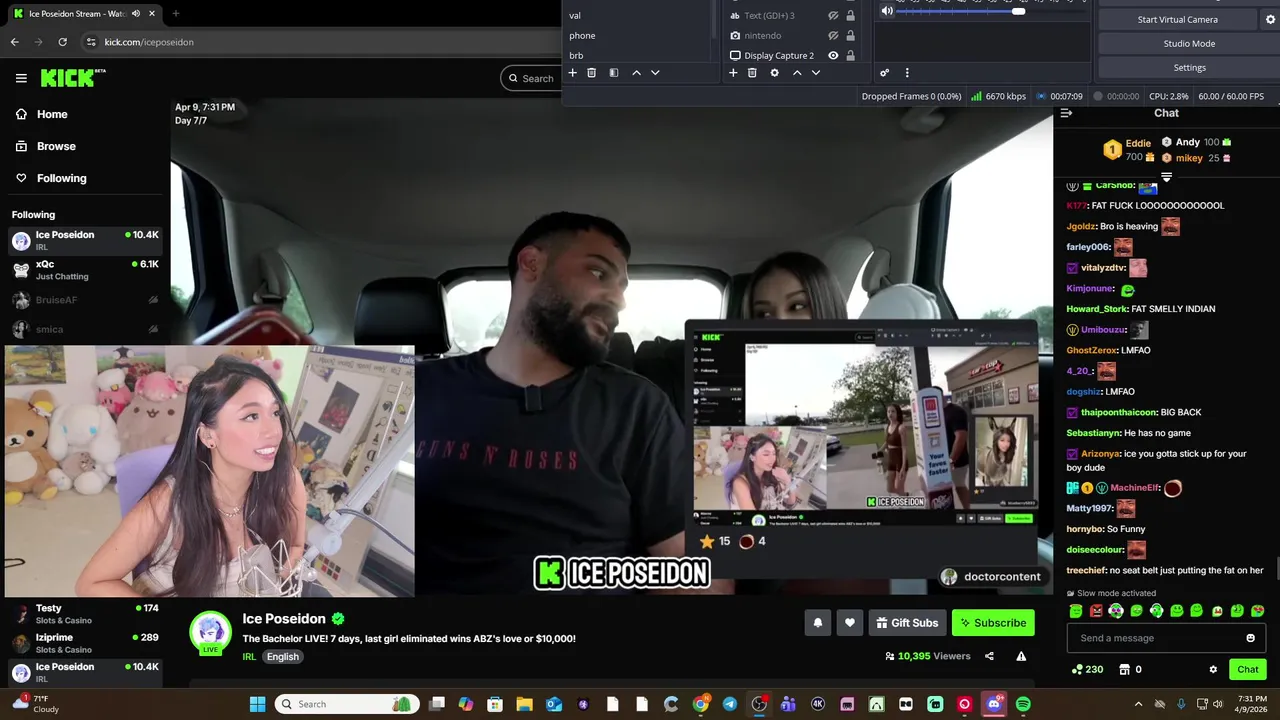Open audio mixer advanced properties gears icon
Screen dimensions: 1280x720
tap(884, 73)
